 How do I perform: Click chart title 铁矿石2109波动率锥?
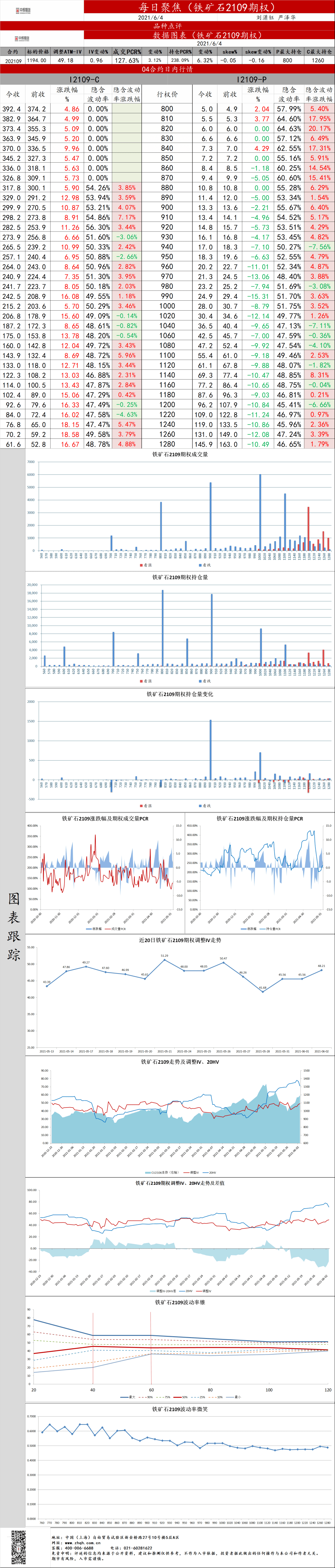(180, 1303)
